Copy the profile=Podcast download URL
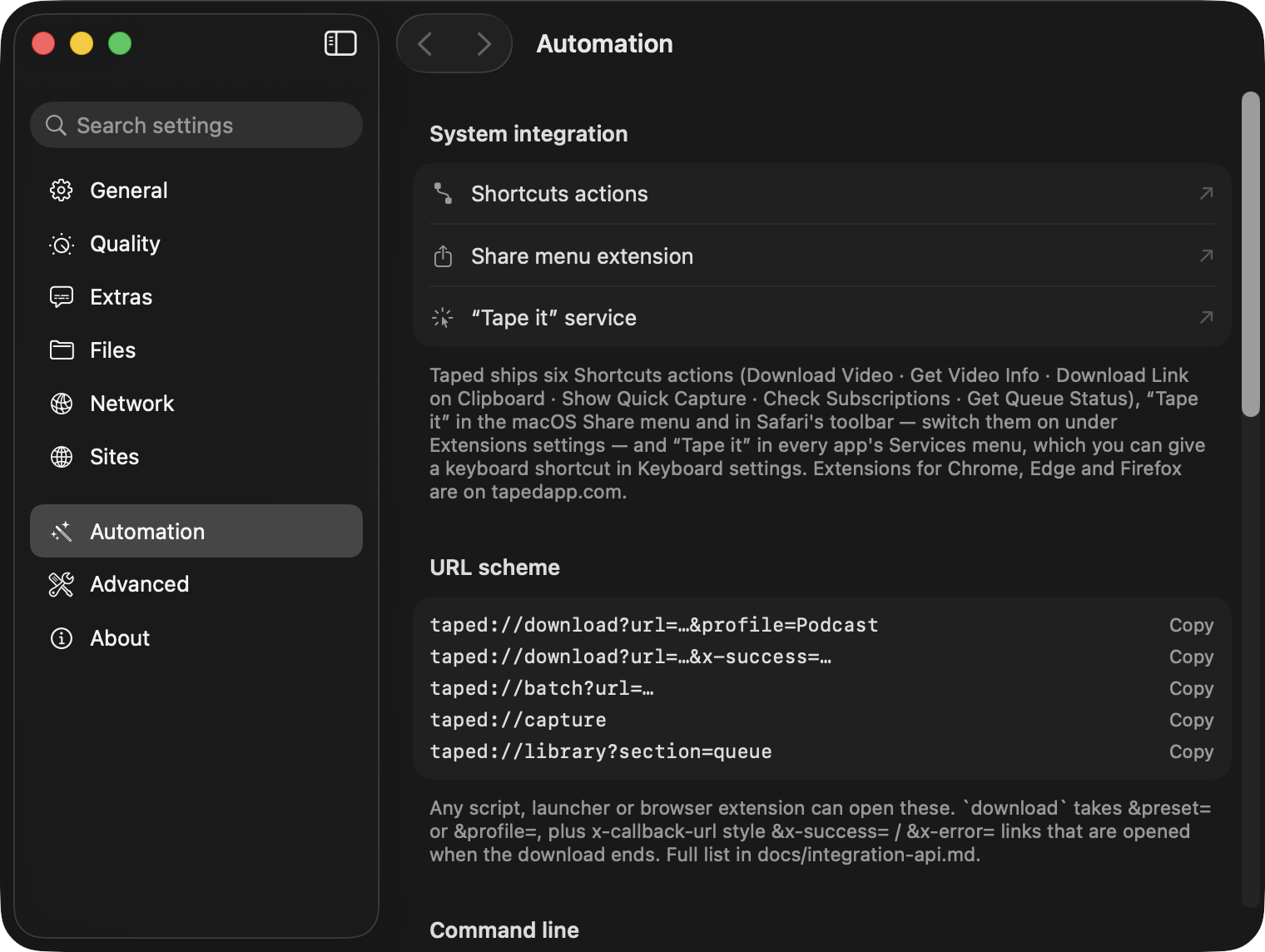 [1191, 625]
